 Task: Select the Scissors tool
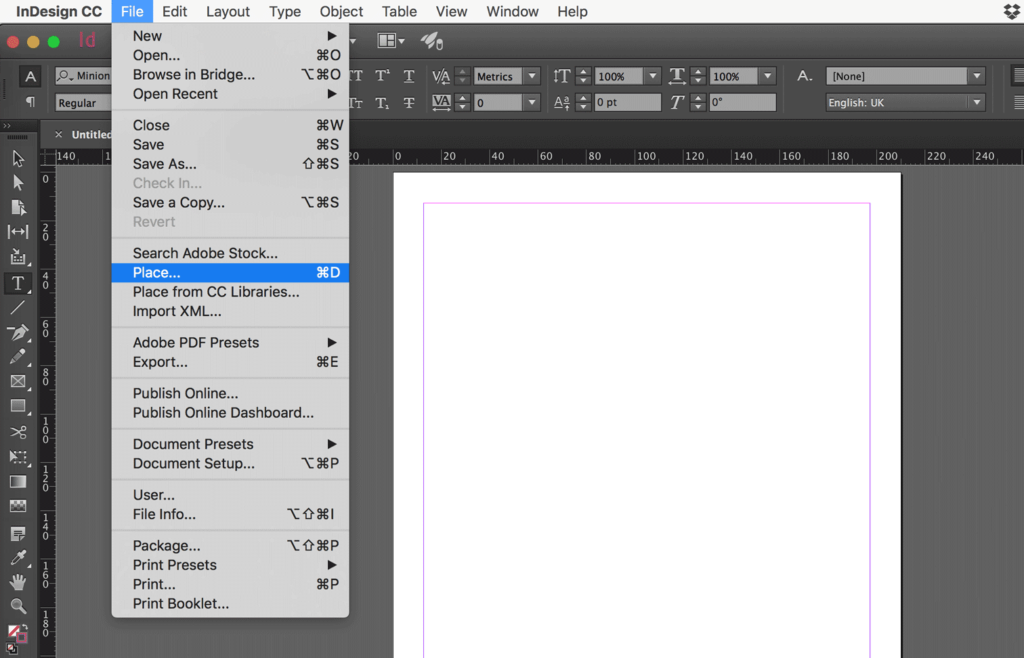pos(17,432)
